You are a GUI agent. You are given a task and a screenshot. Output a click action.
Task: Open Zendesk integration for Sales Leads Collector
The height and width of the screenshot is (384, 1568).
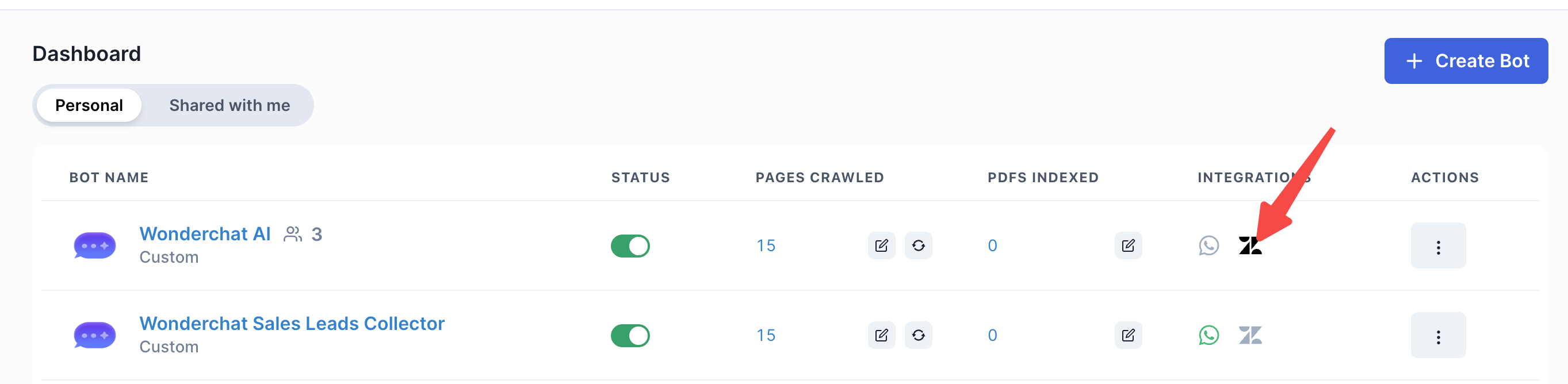[1250, 335]
